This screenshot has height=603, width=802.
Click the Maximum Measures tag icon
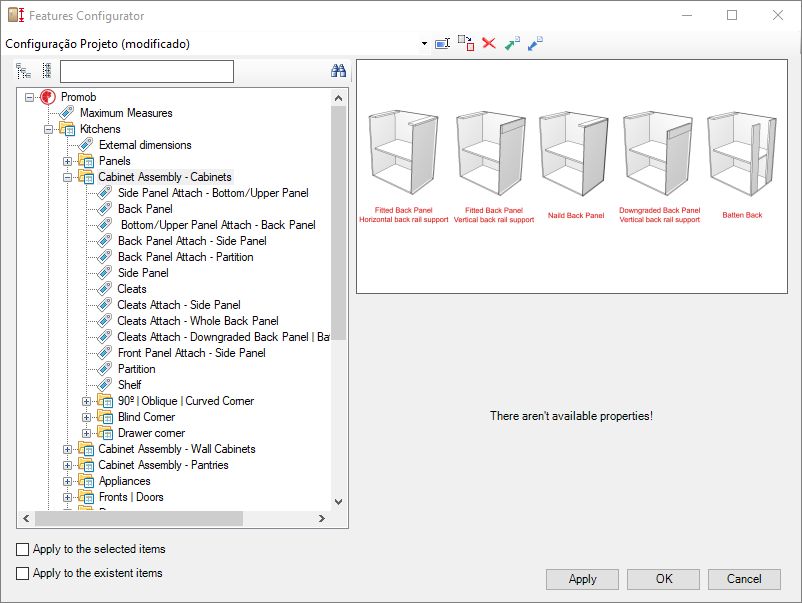67,113
